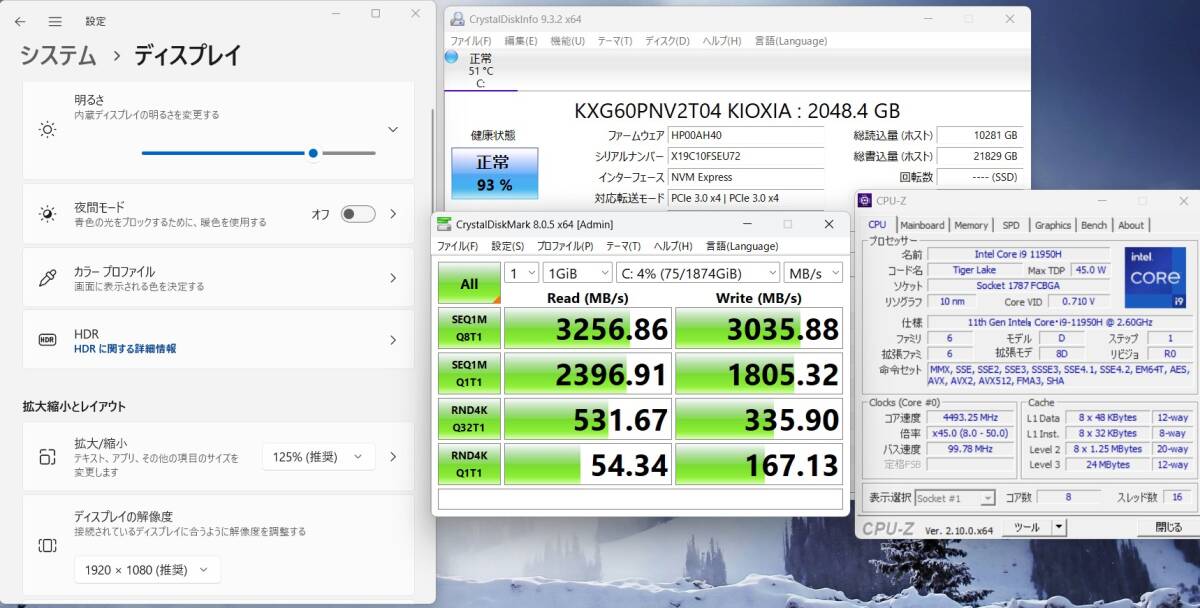The height and width of the screenshot is (608, 1200).
Task: Run the RND4K Q32T1 test
Action: pos(469,419)
